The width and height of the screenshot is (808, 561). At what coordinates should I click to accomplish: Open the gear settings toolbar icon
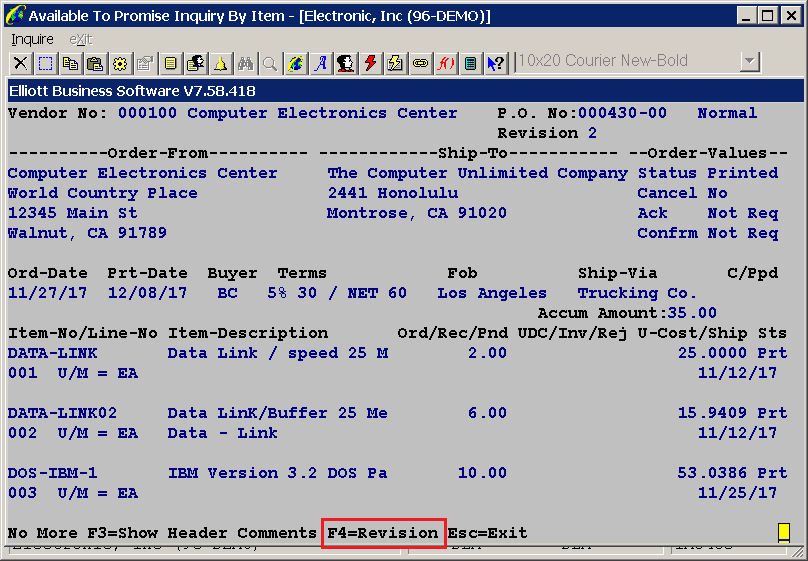coord(120,63)
